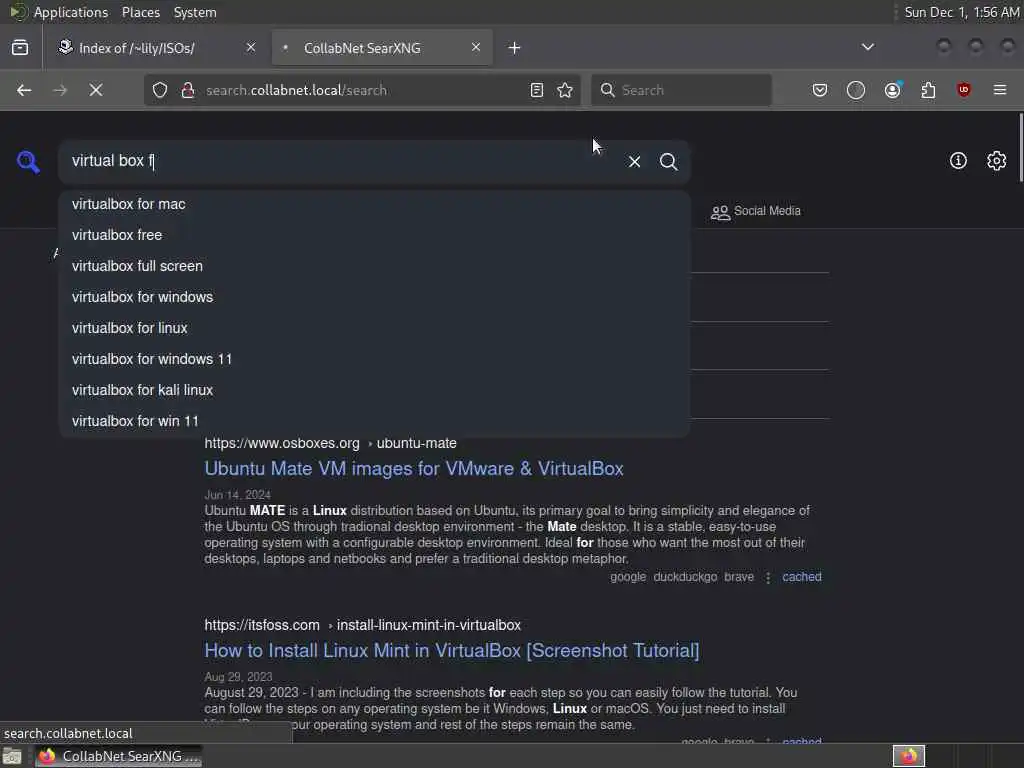The image size is (1024, 768).
Task: Click the clock showing Sun Dec 1, 1:56 AM
Action: click(961, 12)
